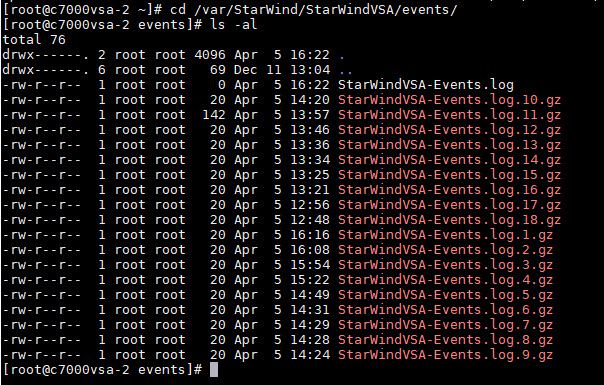Select StarWindVSA-Events.log.12.gz file name

449,130
